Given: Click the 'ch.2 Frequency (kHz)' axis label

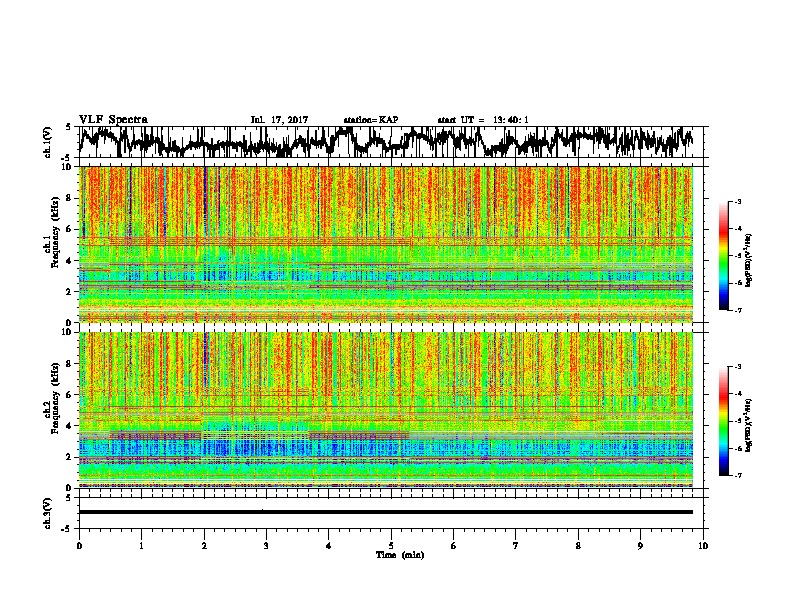Looking at the screenshot, I should pos(51,398).
